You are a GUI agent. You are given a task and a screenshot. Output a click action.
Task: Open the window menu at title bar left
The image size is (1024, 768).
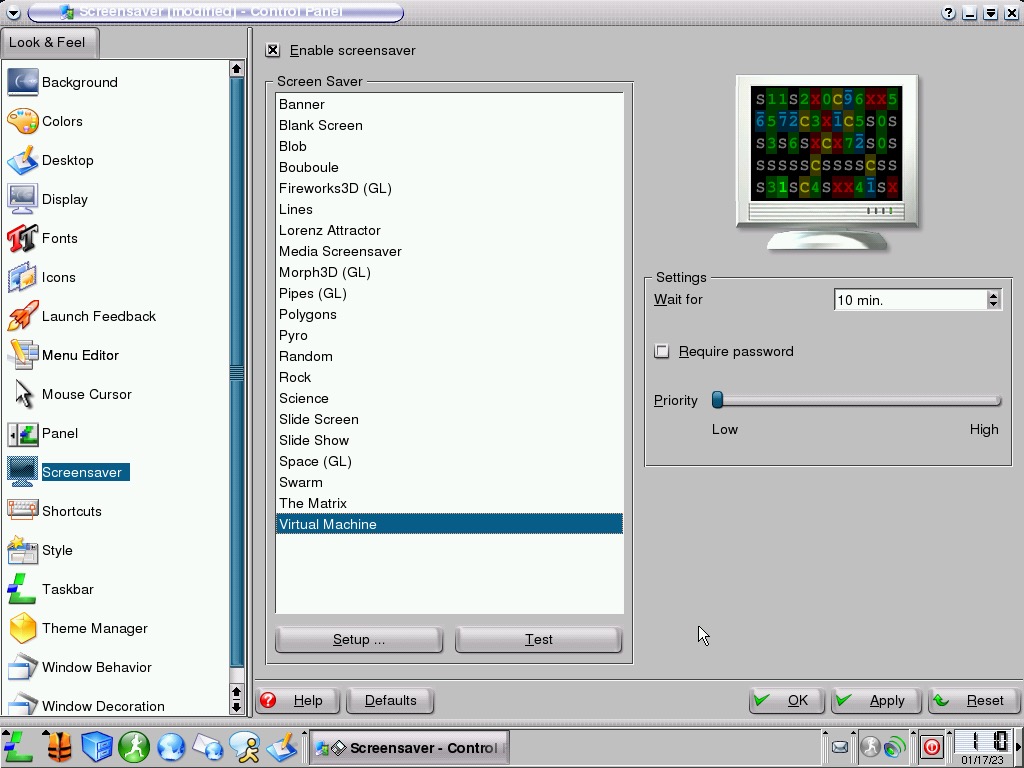pos(13,13)
